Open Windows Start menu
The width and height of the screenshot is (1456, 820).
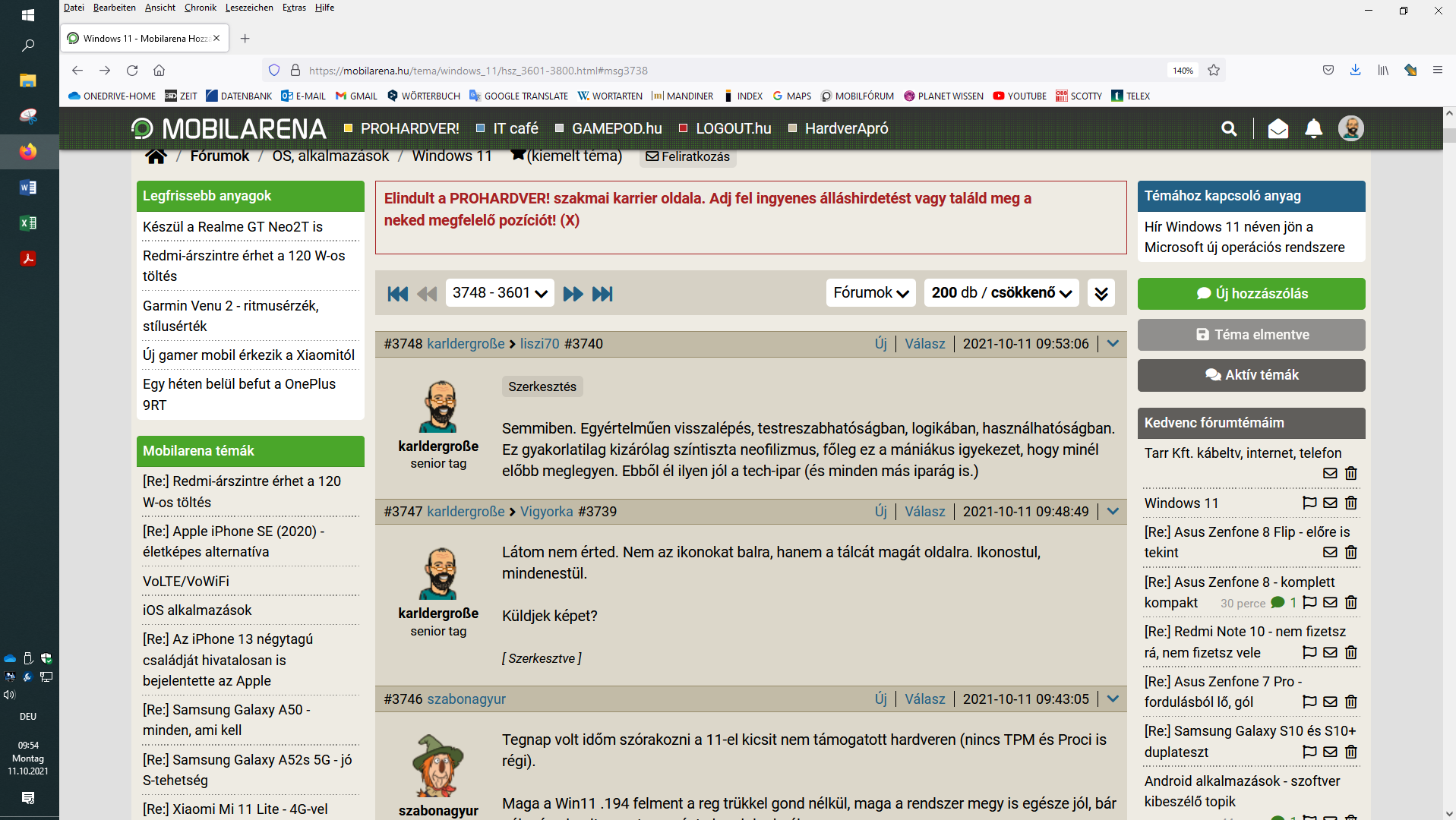tap(28, 14)
